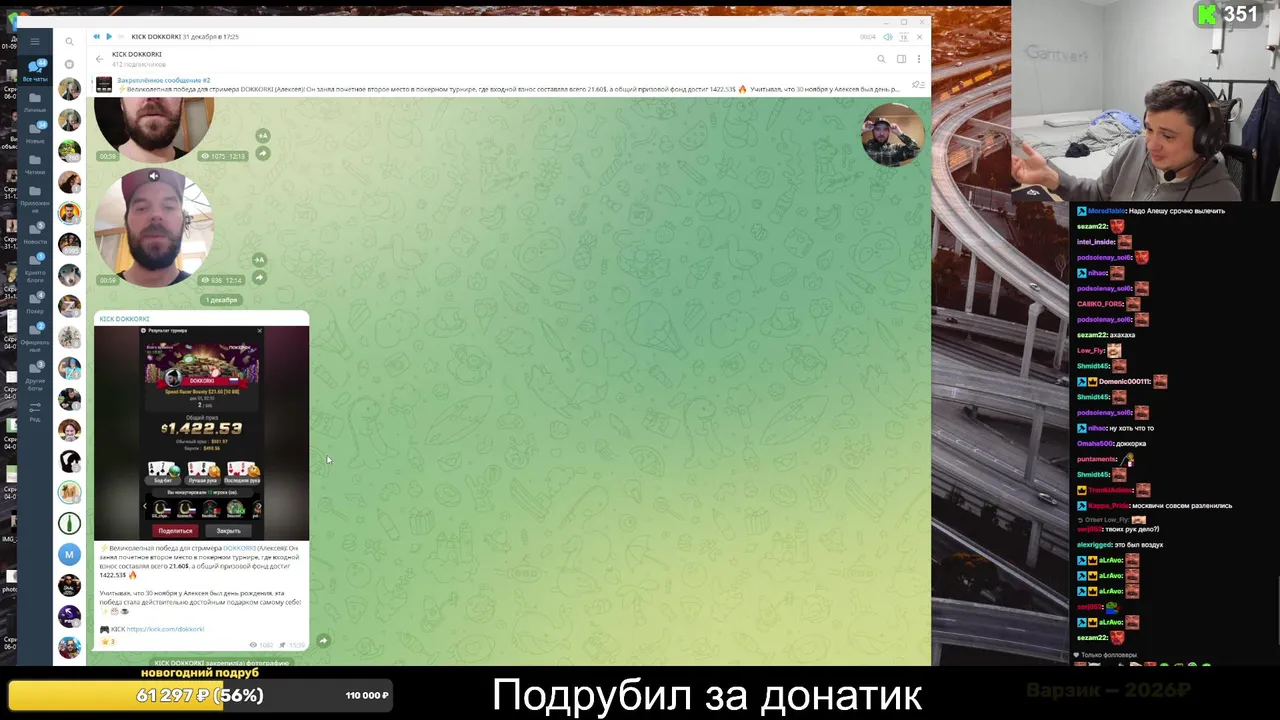Click chat message 'москвичи совсем разленились'

tap(1180, 506)
